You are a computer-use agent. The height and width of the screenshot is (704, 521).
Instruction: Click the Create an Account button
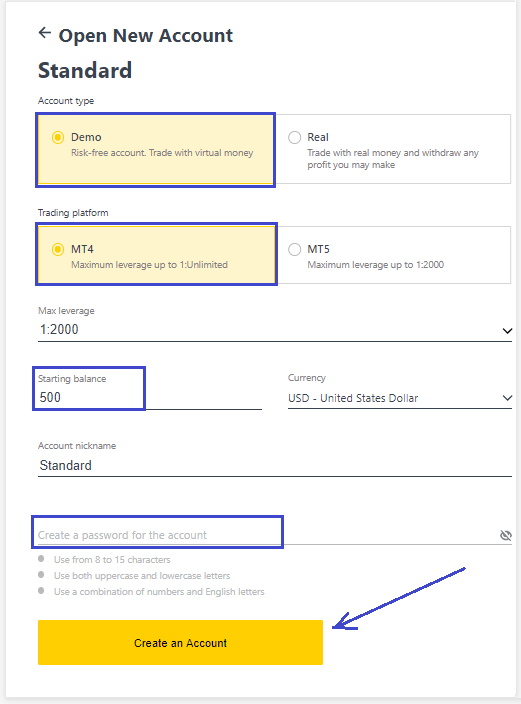pos(181,642)
